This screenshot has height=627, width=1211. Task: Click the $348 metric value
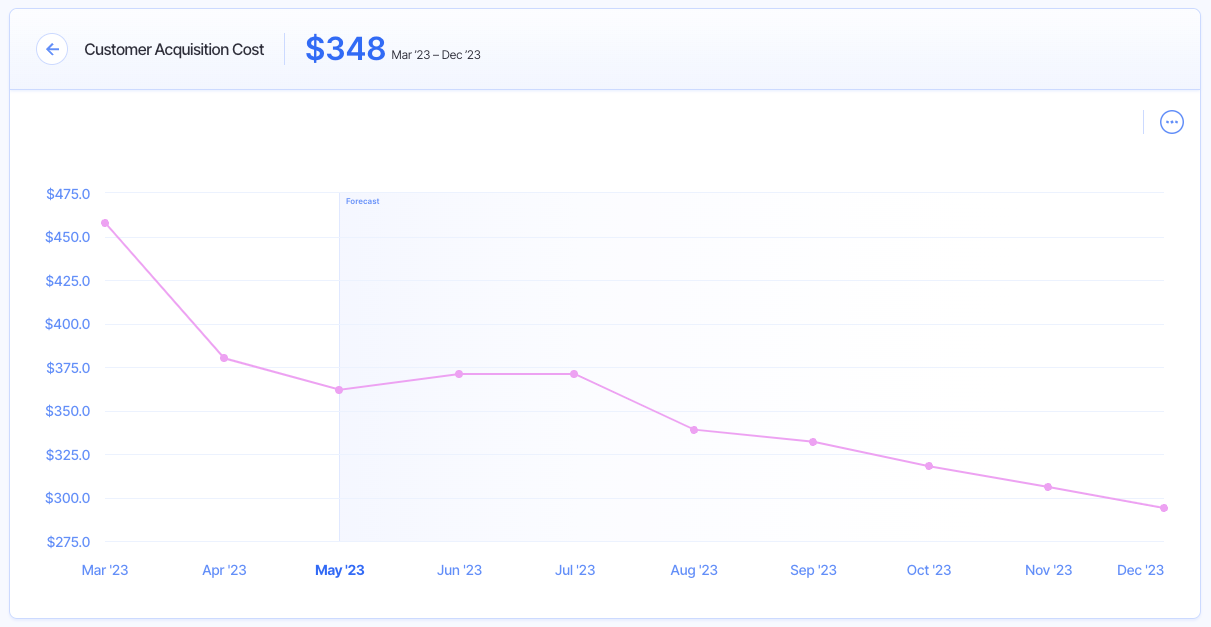pyautogui.click(x=346, y=48)
